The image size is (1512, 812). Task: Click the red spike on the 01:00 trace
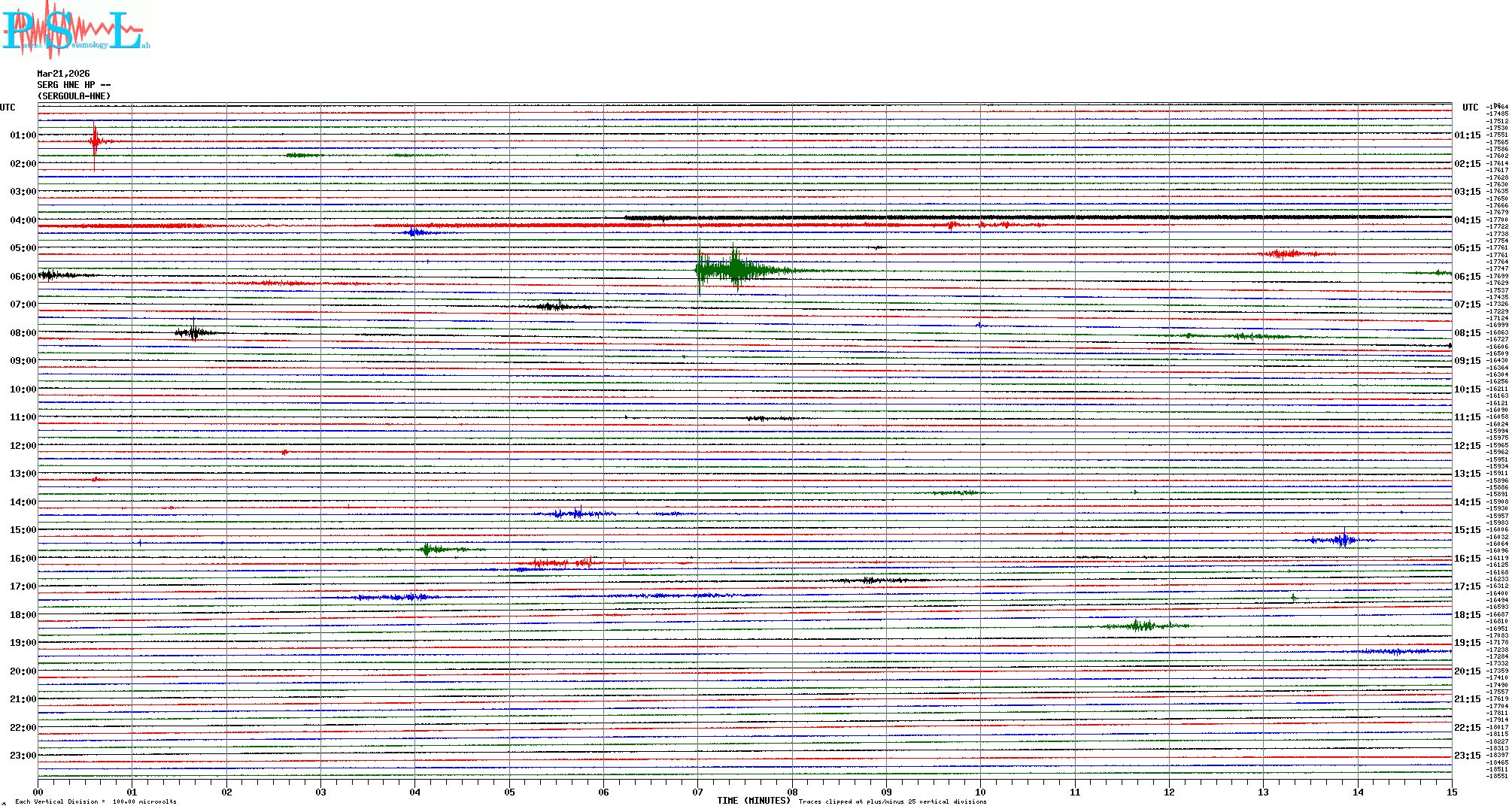pyautogui.click(x=95, y=141)
